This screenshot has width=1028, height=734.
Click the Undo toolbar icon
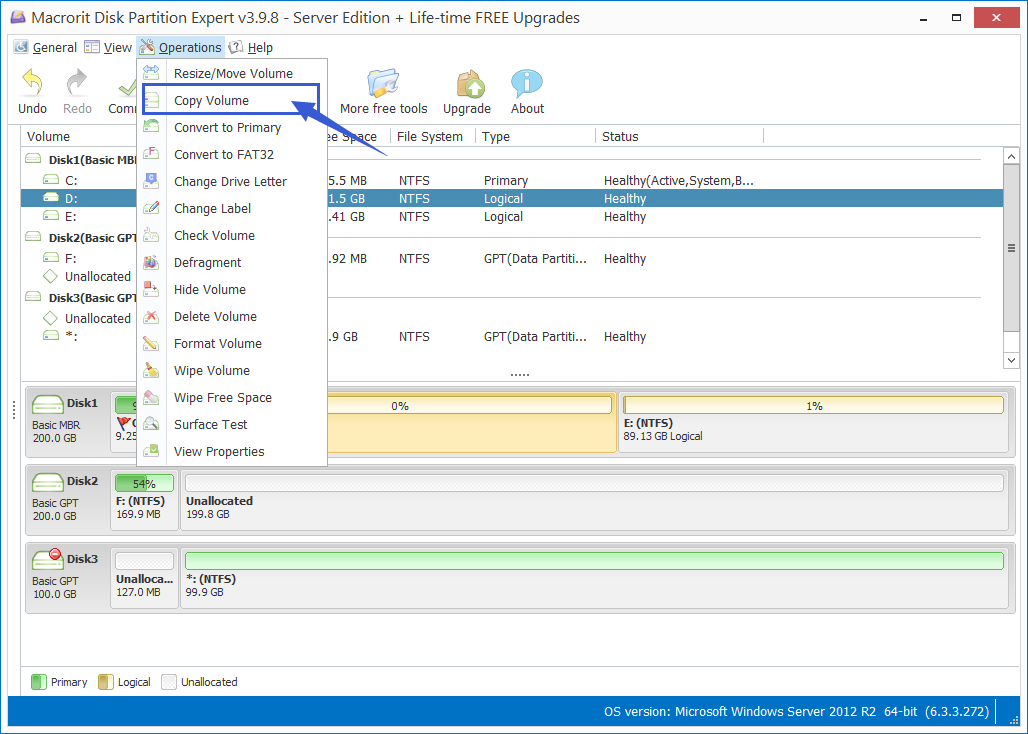coord(32,83)
